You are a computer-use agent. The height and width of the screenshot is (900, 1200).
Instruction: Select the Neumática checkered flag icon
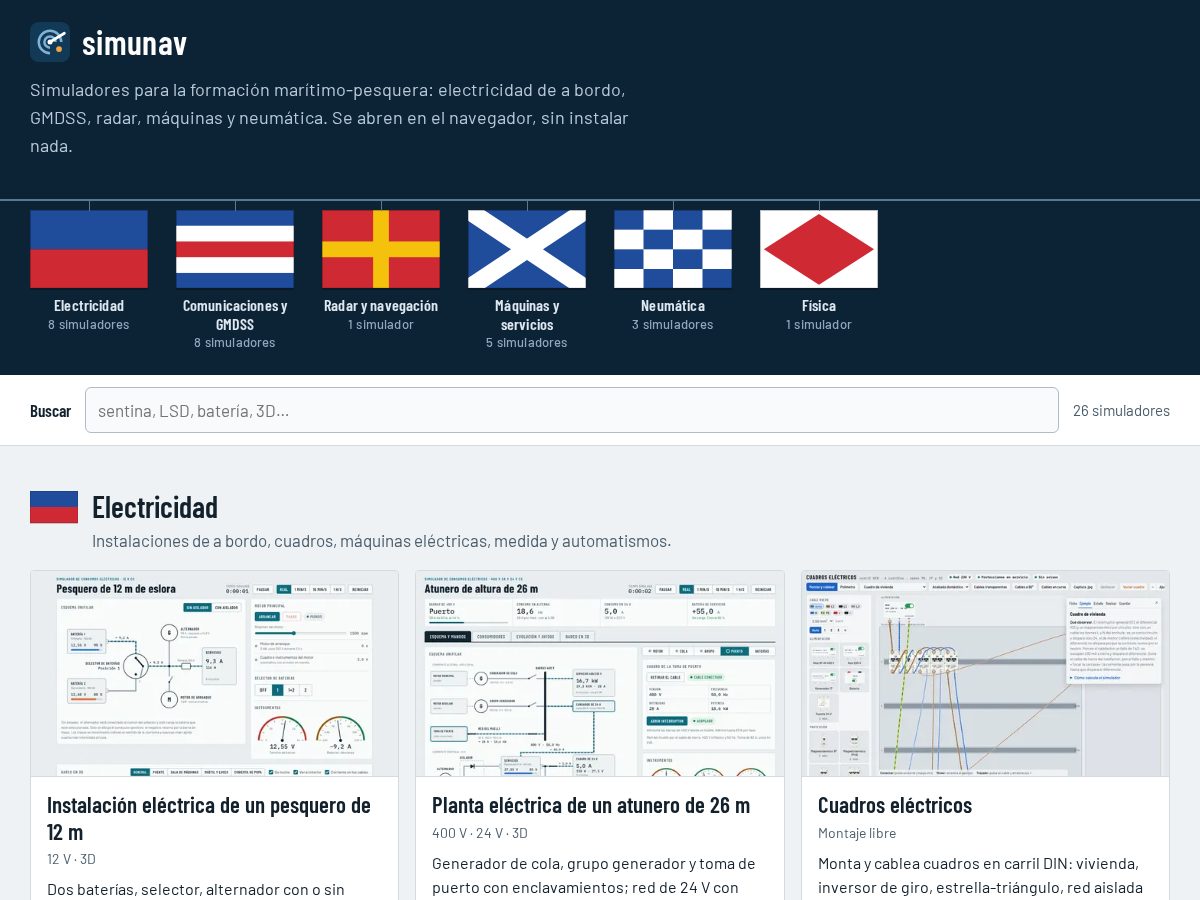pos(673,249)
